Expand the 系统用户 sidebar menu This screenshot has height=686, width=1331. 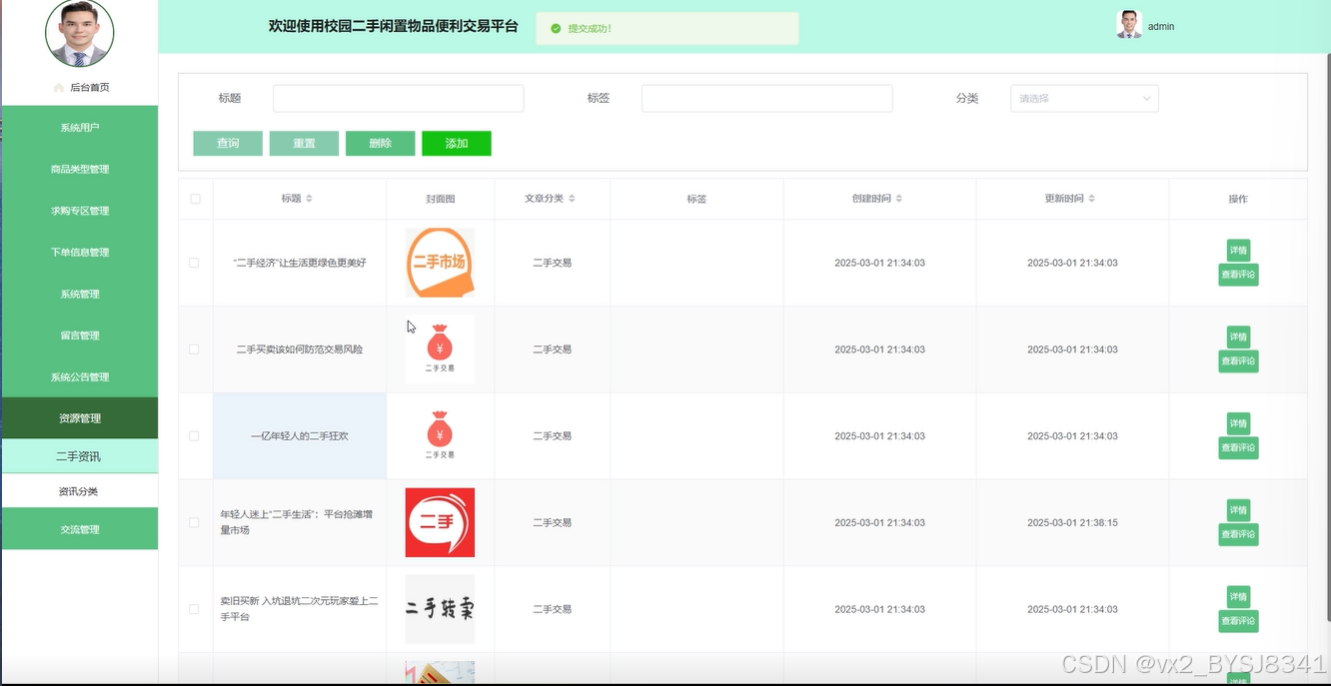(80, 127)
